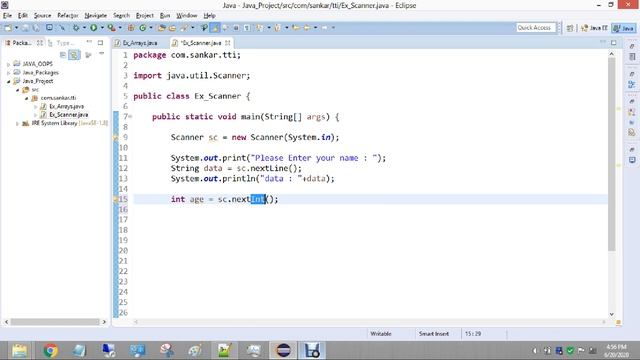This screenshot has height=360, width=640.
Task: Click the Search flashlight toolbar icon
Action: click(185, 28)
